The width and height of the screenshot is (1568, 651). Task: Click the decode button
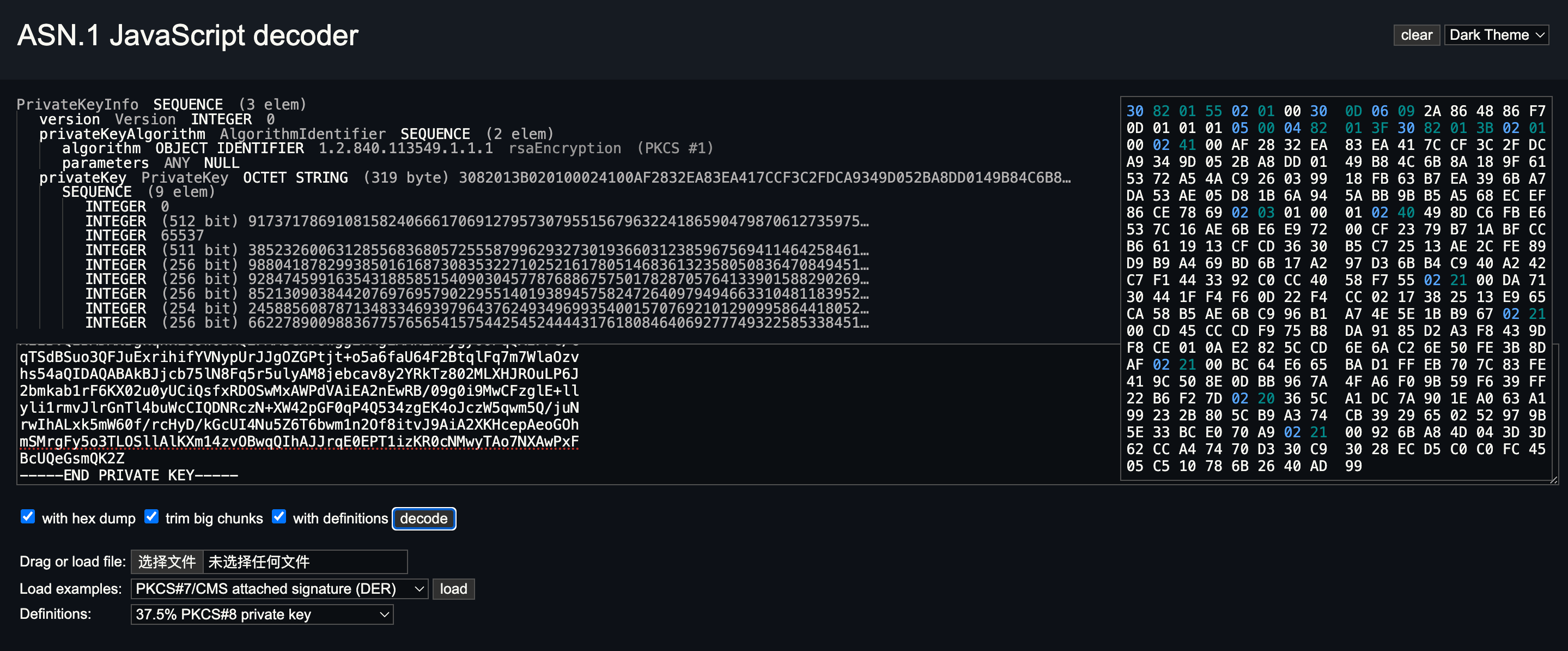point(424,519)
